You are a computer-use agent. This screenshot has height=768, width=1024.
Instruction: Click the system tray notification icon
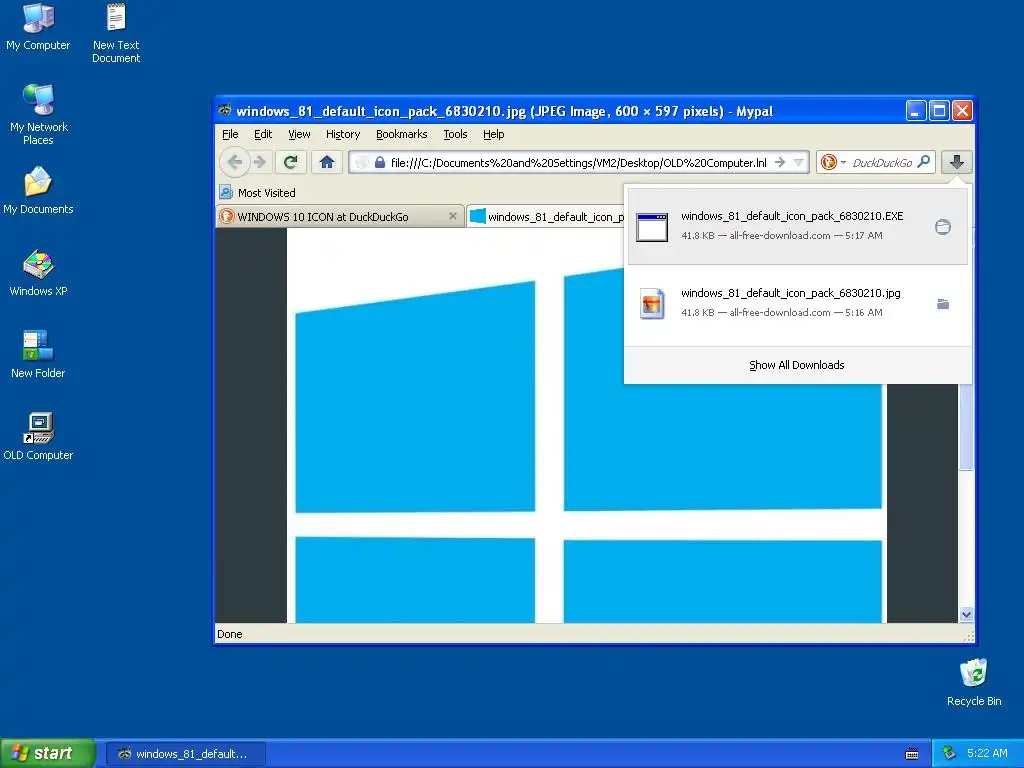pyautogui.click(x=950, y=753)
